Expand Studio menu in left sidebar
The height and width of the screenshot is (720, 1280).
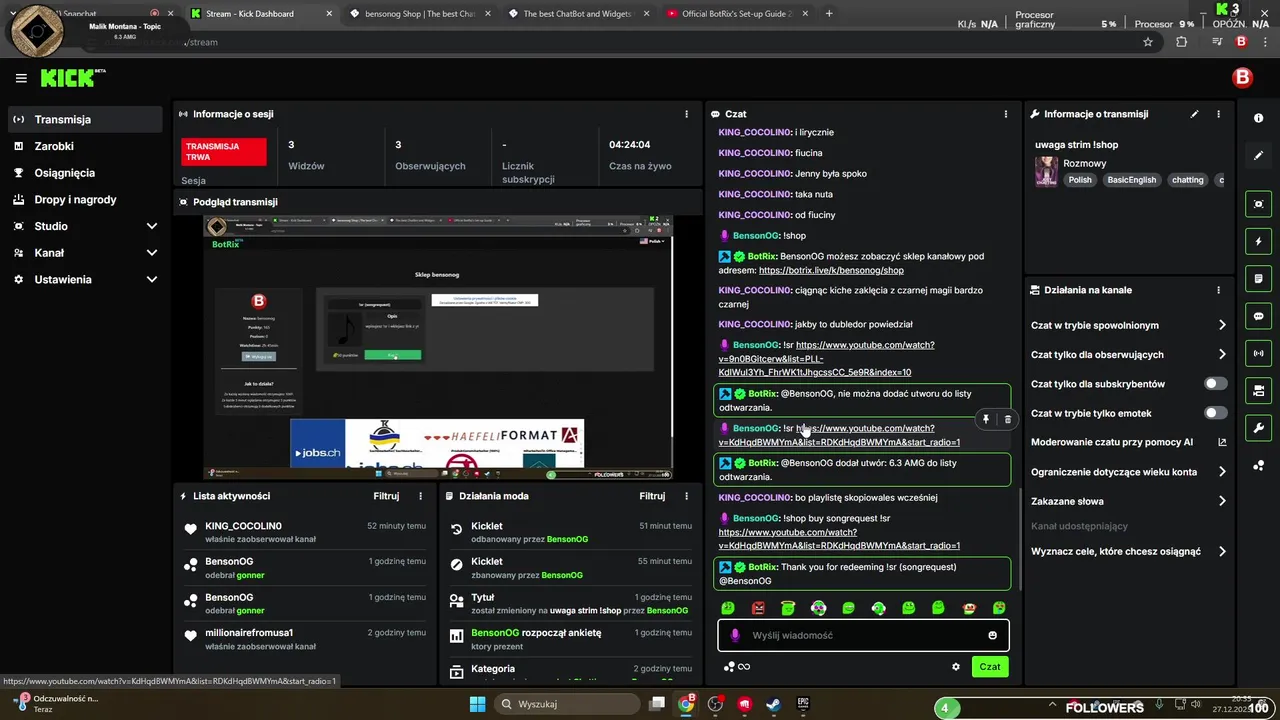point(85,226)
